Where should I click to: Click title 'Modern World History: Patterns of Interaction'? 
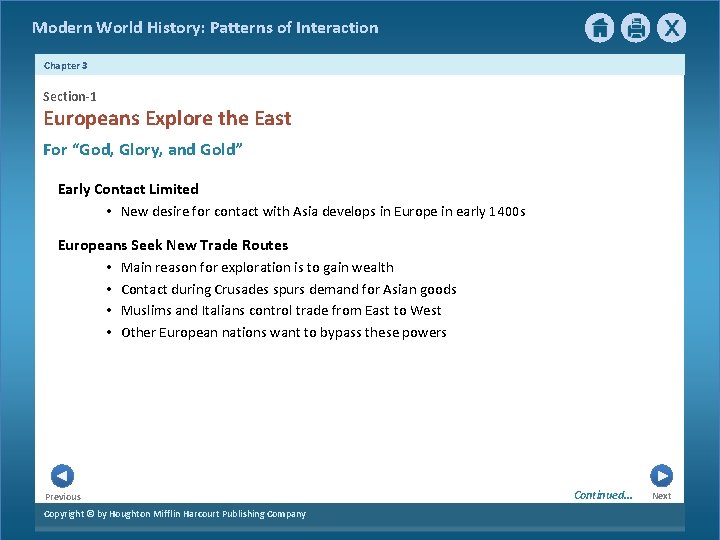205,28
